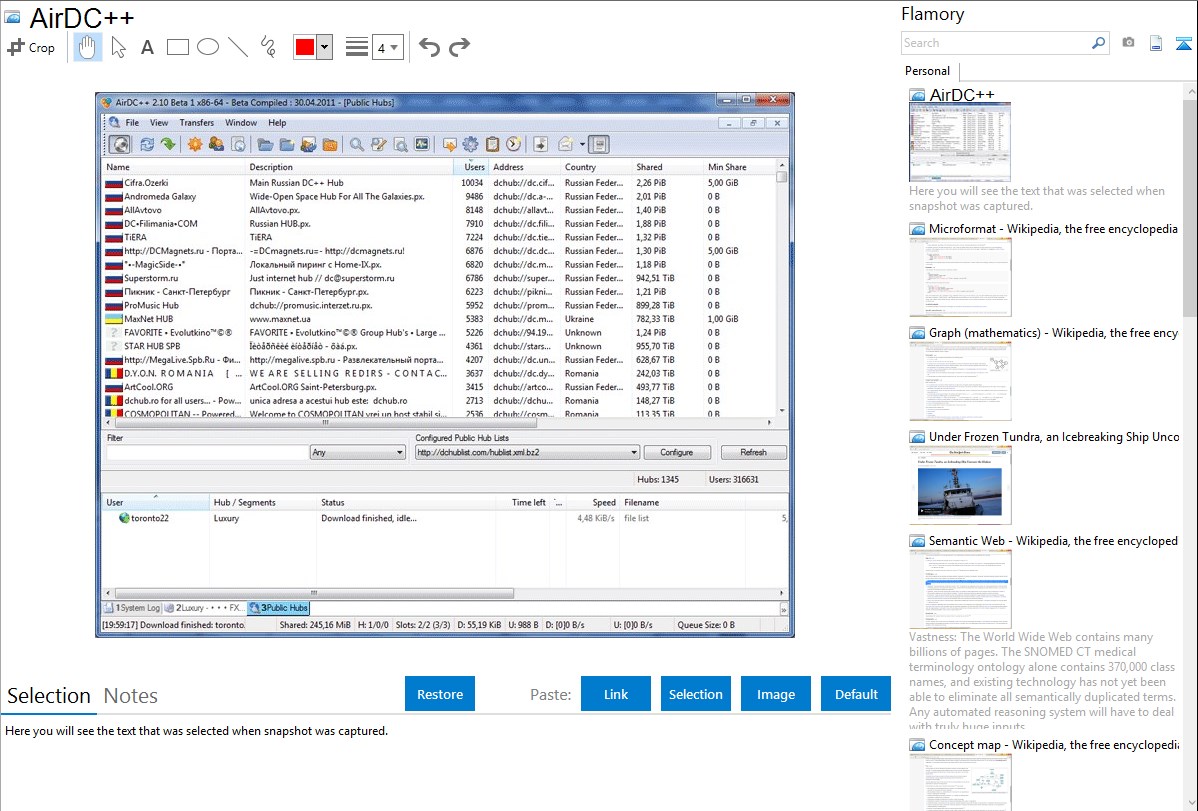Click the blue collapse panel icon
1198x811 pixels.
click(1183, 43)
